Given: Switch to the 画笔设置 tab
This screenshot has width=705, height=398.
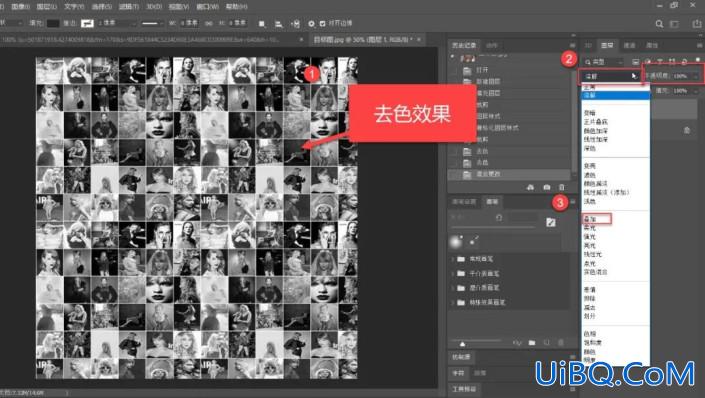Looking at the screenshot, I should pyautogui.click(x=464, y=201).
